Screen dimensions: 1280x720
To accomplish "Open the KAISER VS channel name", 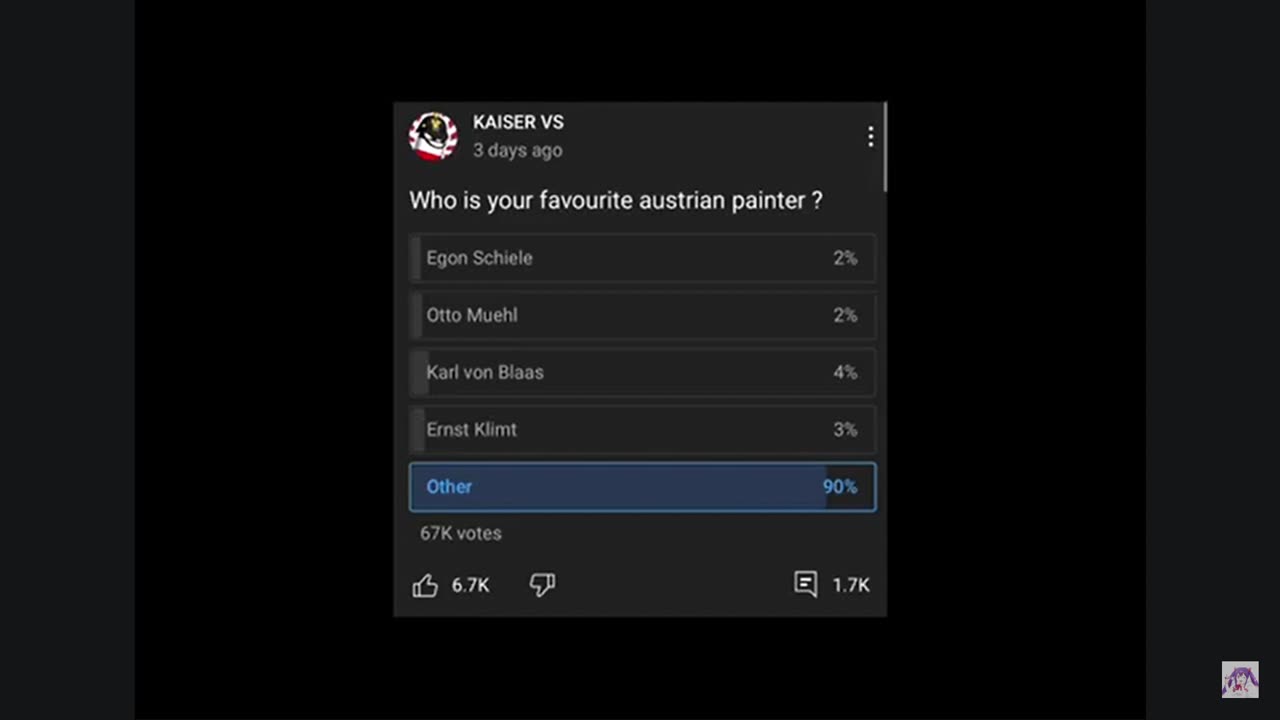I will click(518, 122).
